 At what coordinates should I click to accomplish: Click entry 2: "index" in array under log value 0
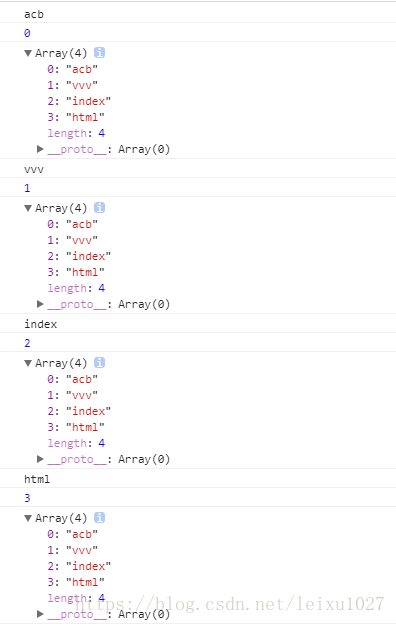pyautogui.click(x=79, y=101)
